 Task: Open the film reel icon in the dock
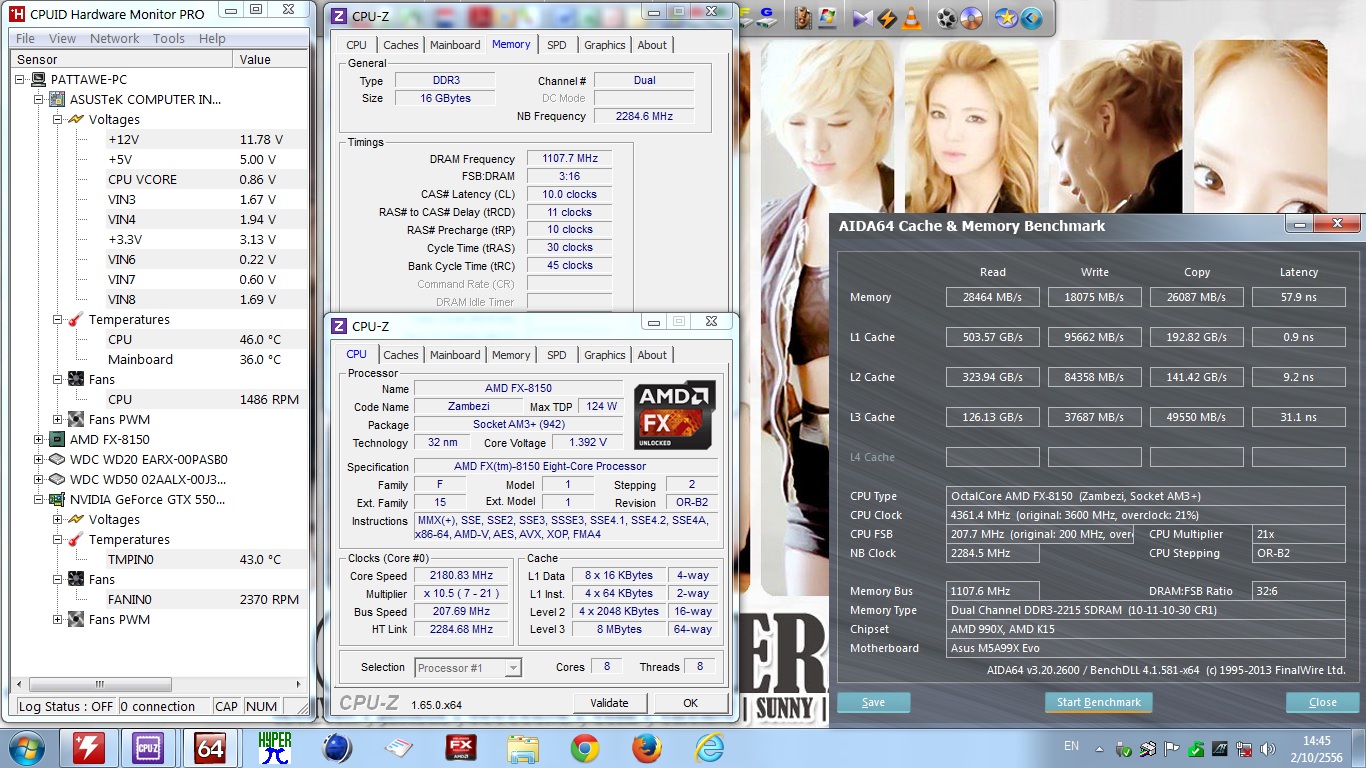click(x=946, y=18)
